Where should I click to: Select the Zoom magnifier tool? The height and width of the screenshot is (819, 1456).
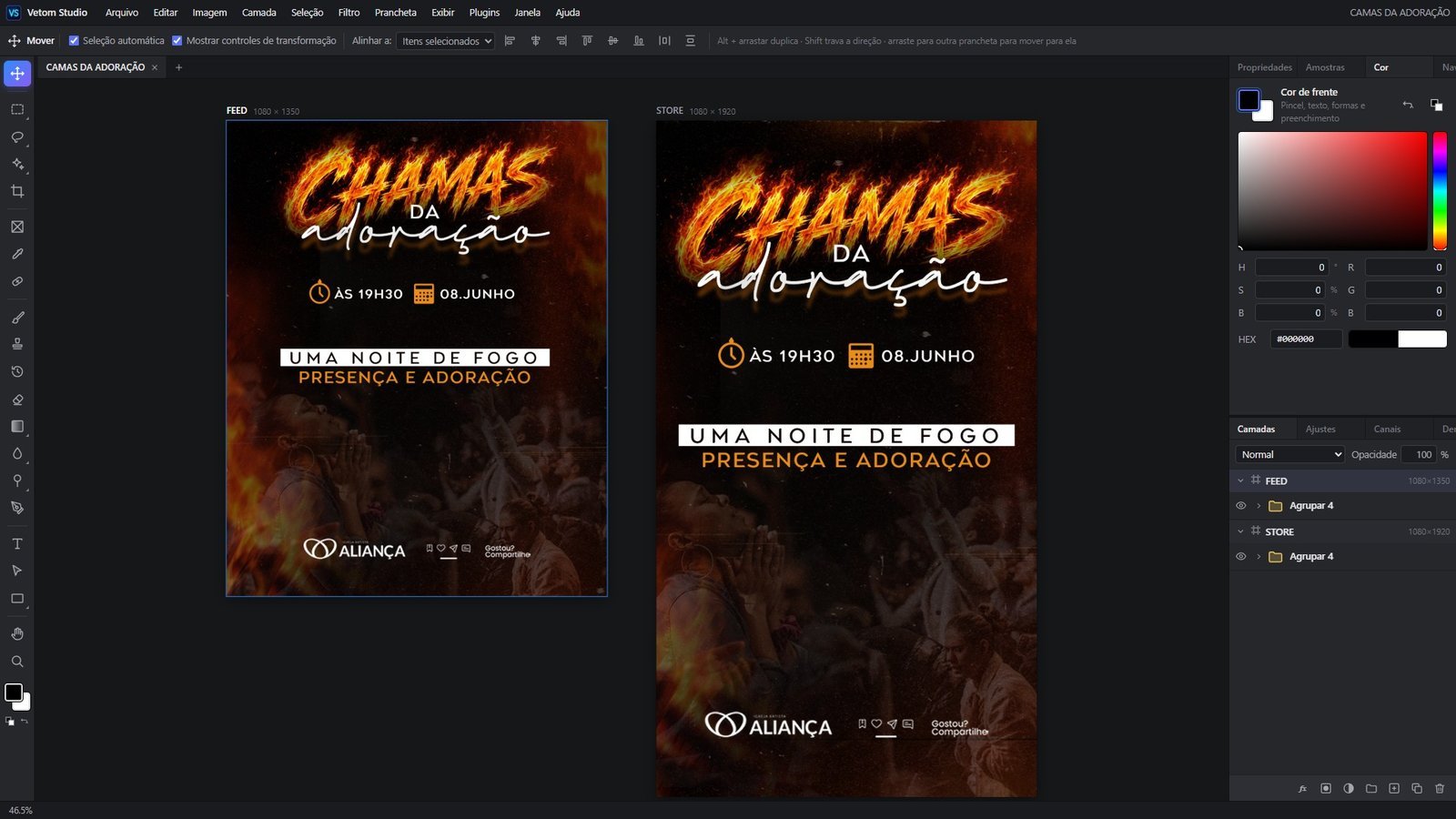(17, 662)
